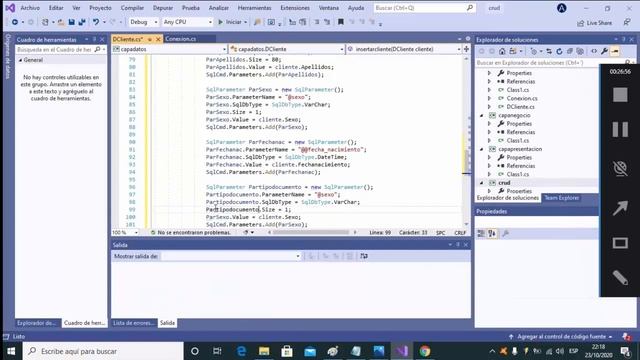640x360 pixels.
Task: Open the Any CPU platform dropdown
Action: tap(187, 22)
